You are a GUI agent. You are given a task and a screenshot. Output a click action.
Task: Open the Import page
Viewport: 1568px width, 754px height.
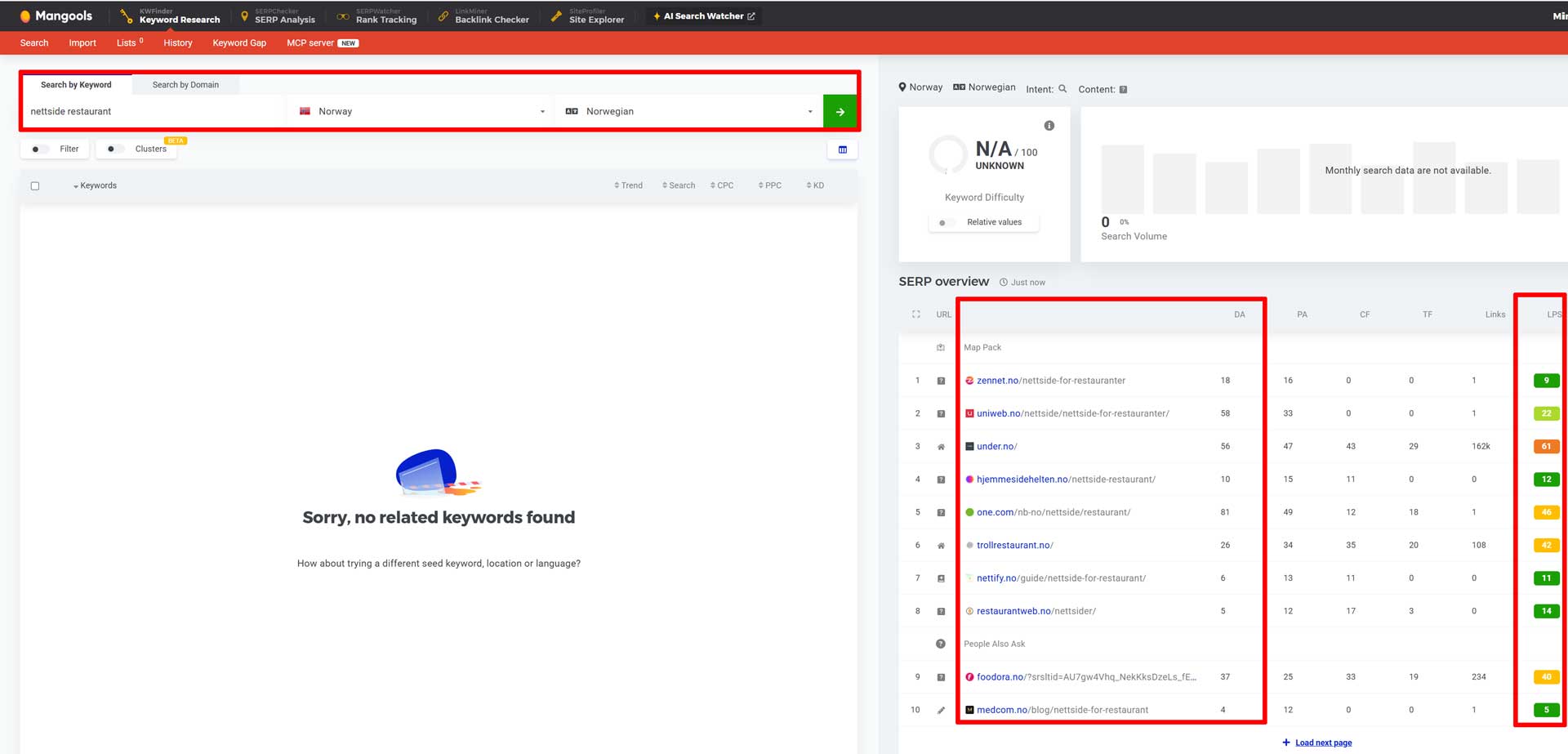(x=82, y=42)
